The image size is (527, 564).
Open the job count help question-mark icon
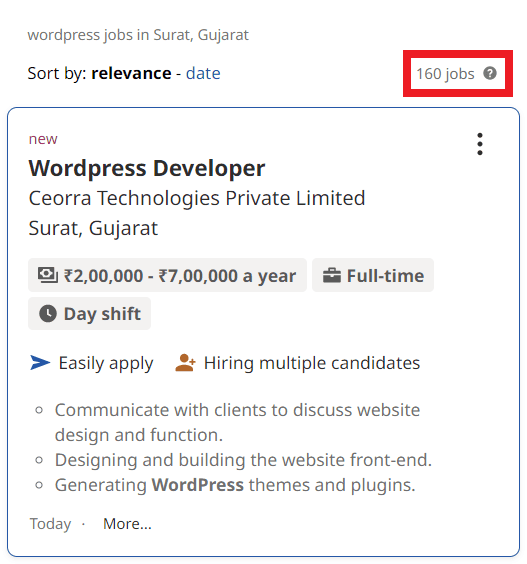(x=490, y=73)
